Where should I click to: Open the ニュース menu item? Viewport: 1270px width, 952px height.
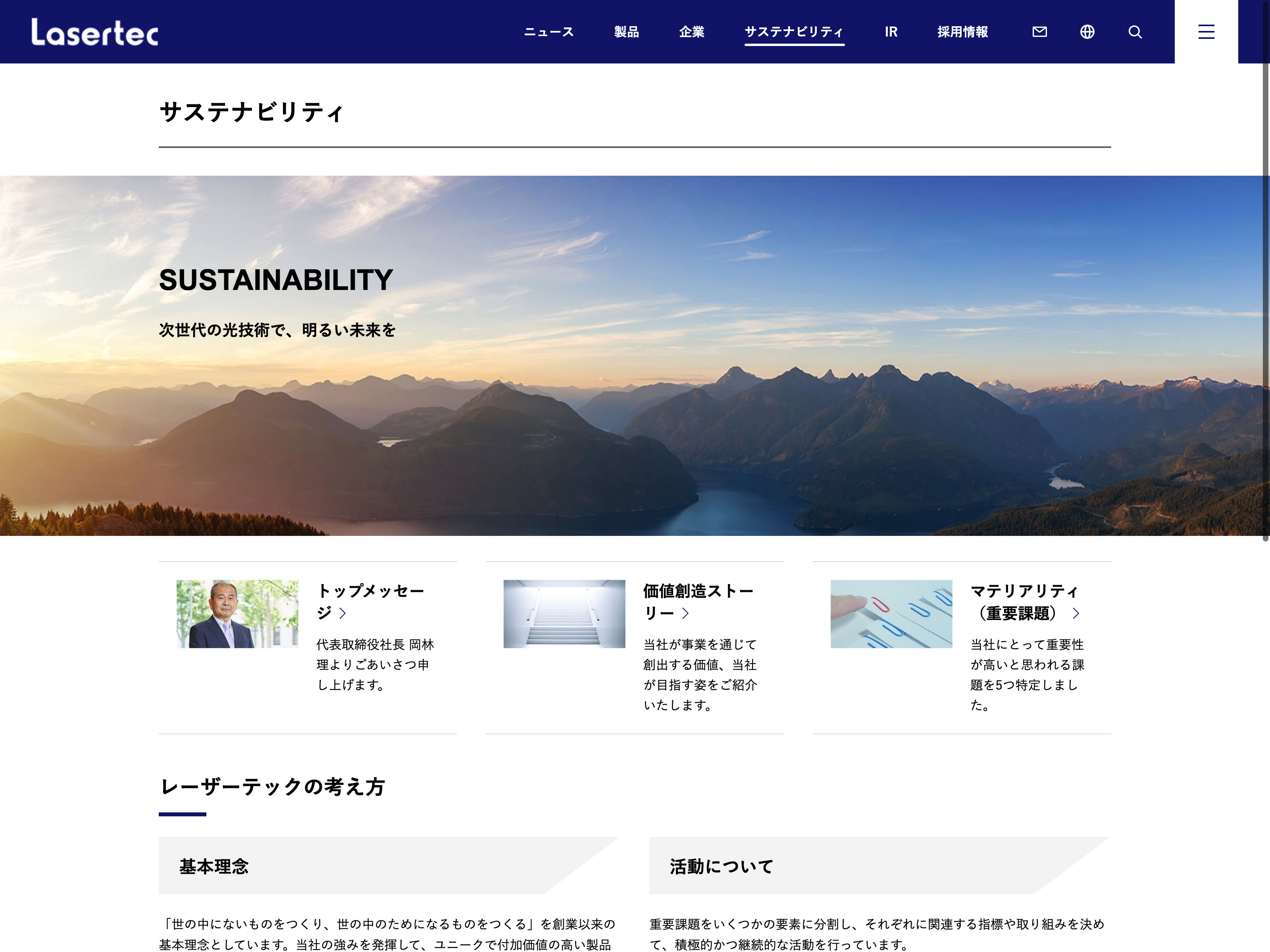(549, 32)
